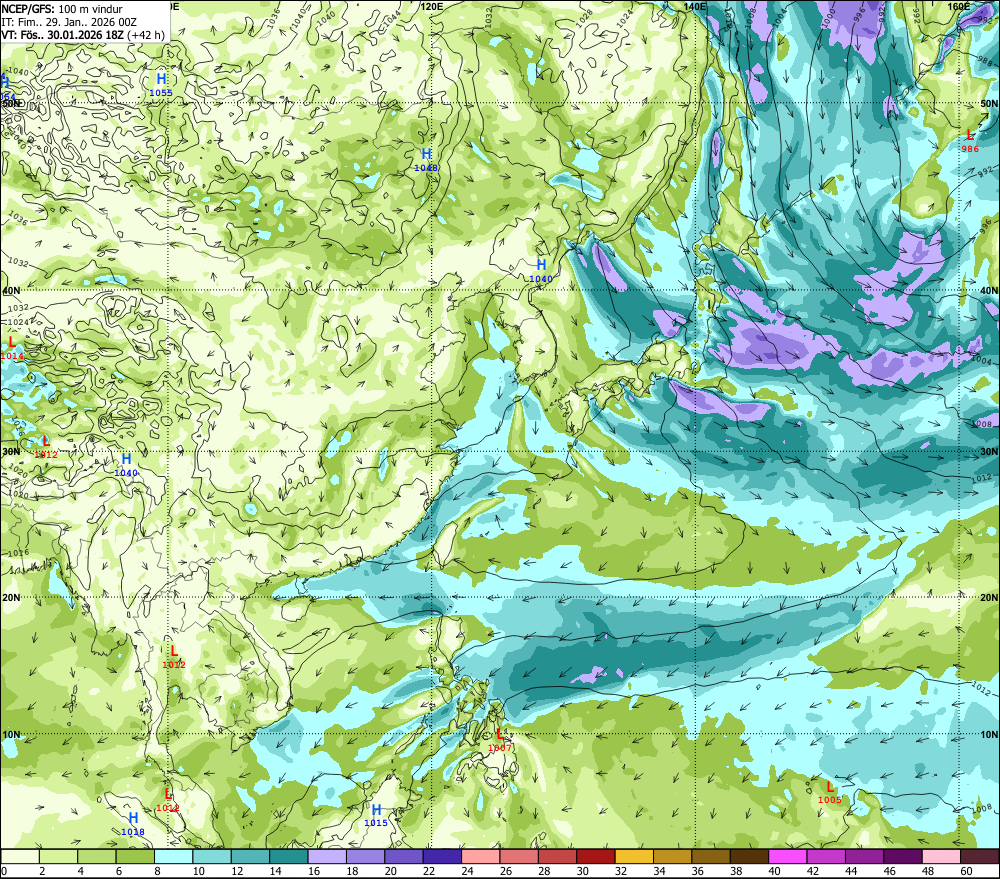Click the 120E longitude label
Viewport: 1000px width, 879px height.
(432, 6)
